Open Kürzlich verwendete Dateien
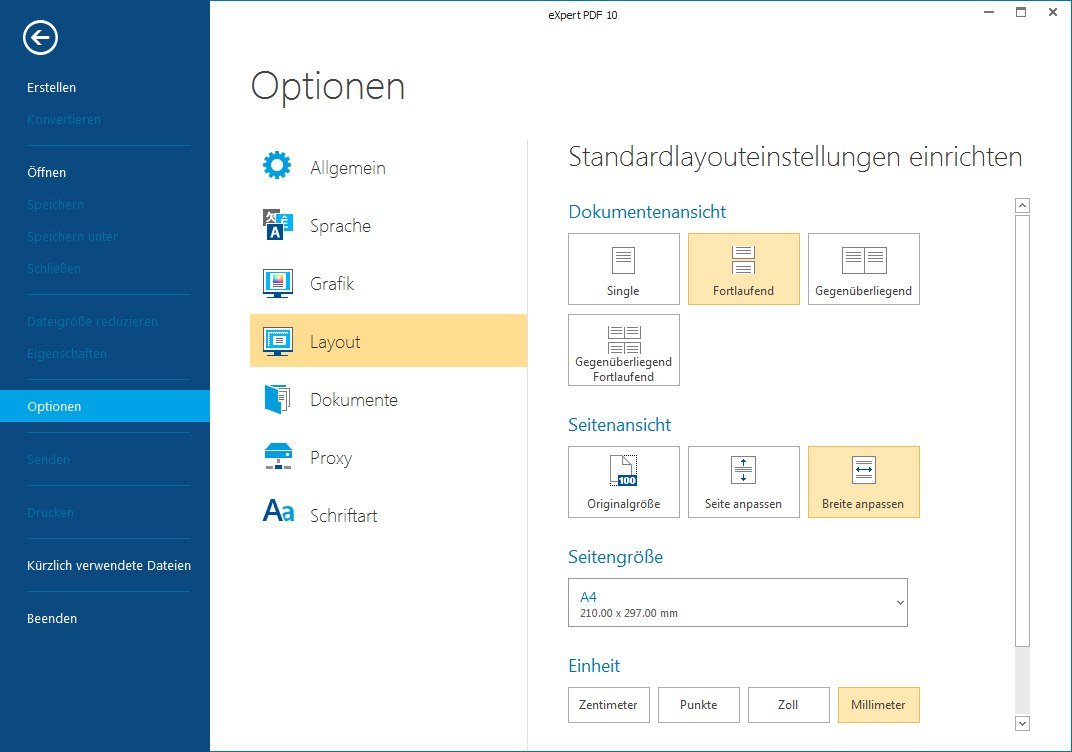Viewport: 1072px width, 752px height. [109, 565]
